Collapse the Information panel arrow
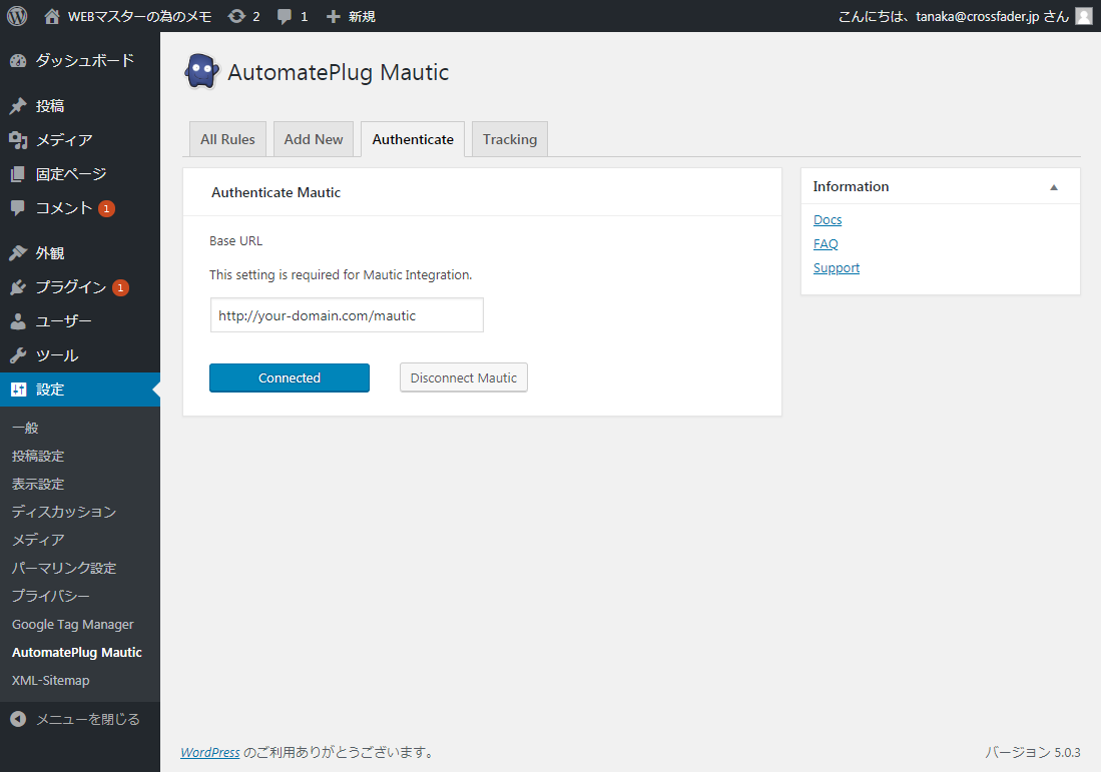 1053,187
